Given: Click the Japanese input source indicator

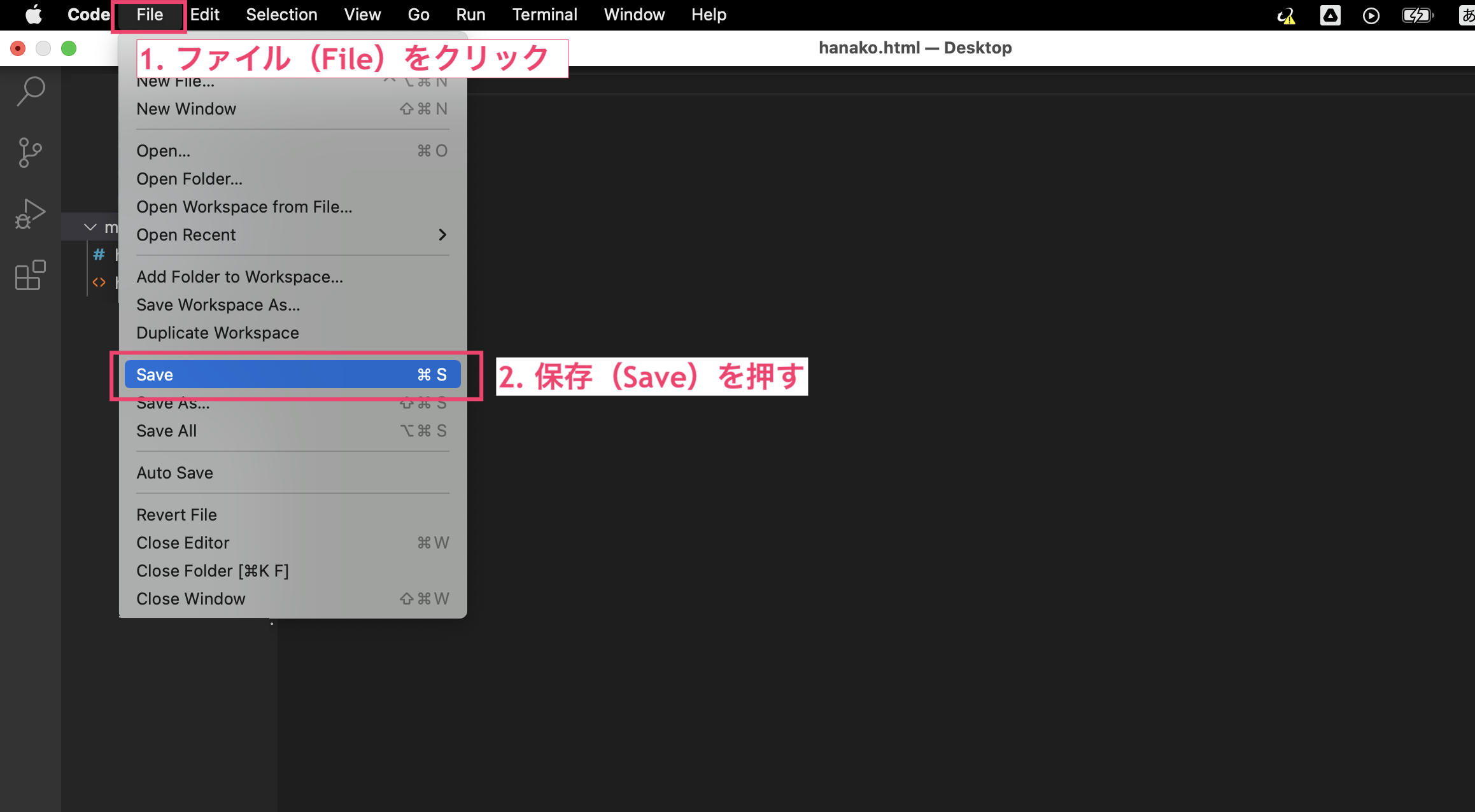Looking at the screenshot, I should [x=1467, y=15].
